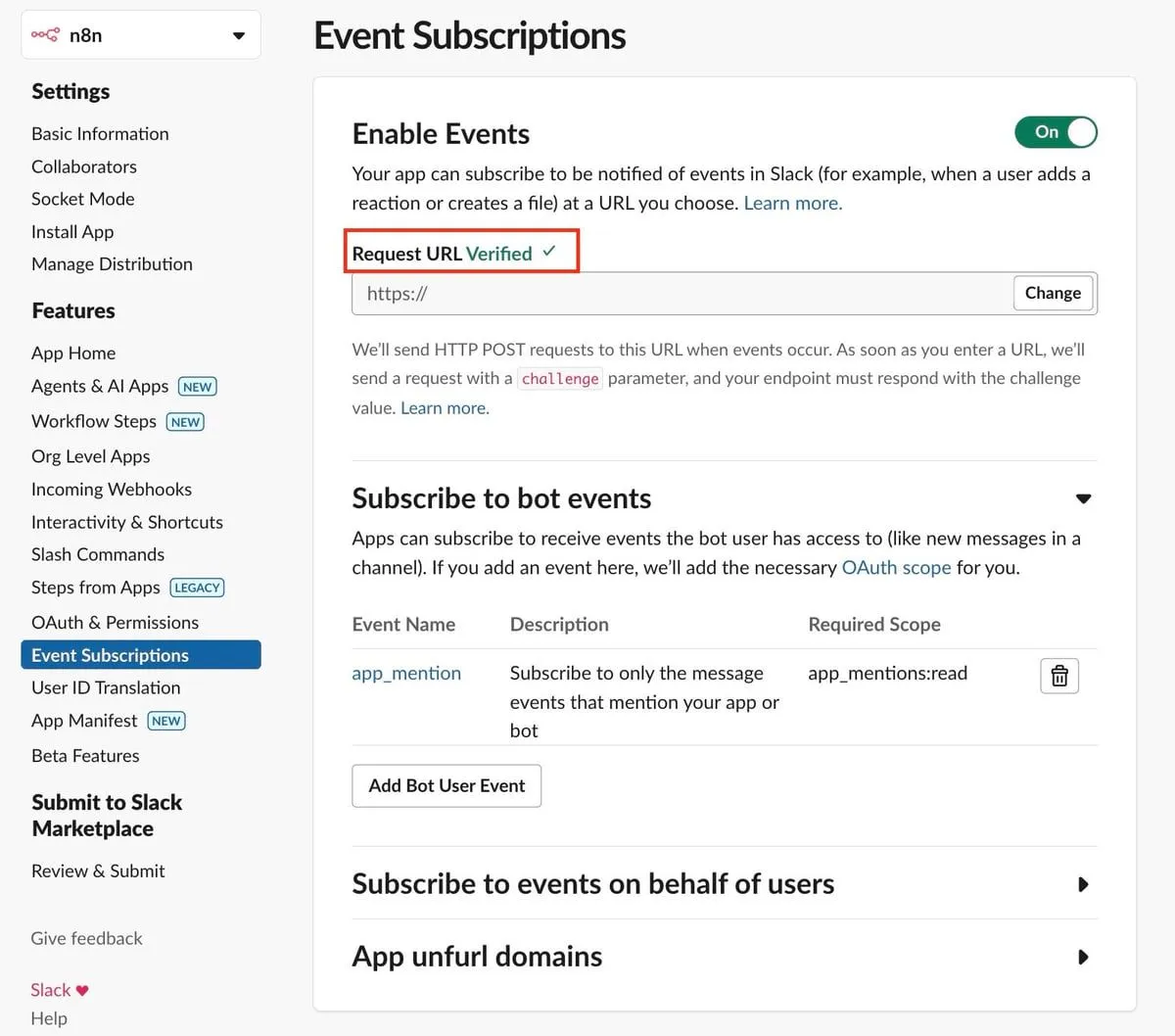Open the app_mention event link

point(406,674)
